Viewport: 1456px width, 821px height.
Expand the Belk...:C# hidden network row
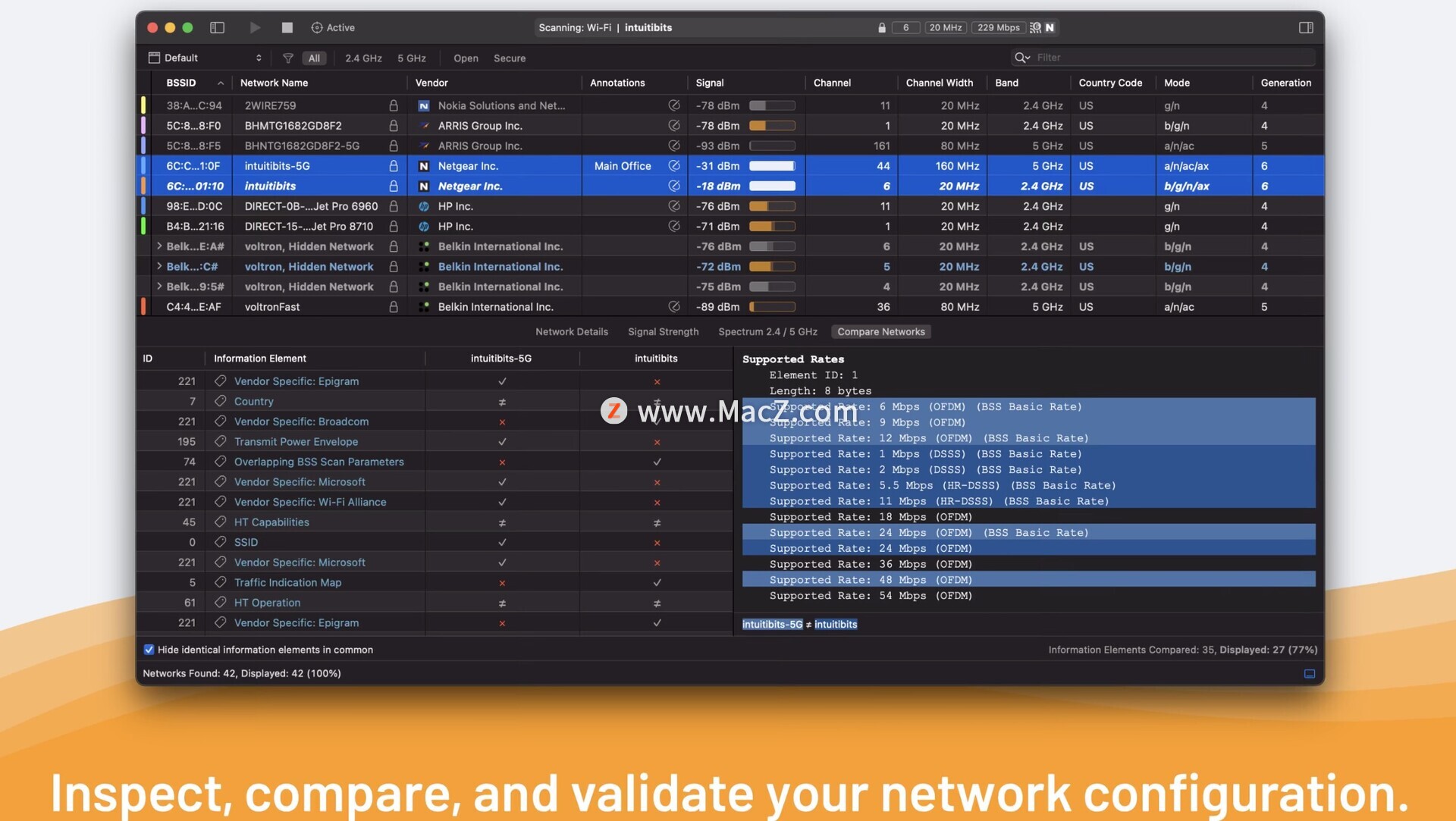[x=159, y=266]
